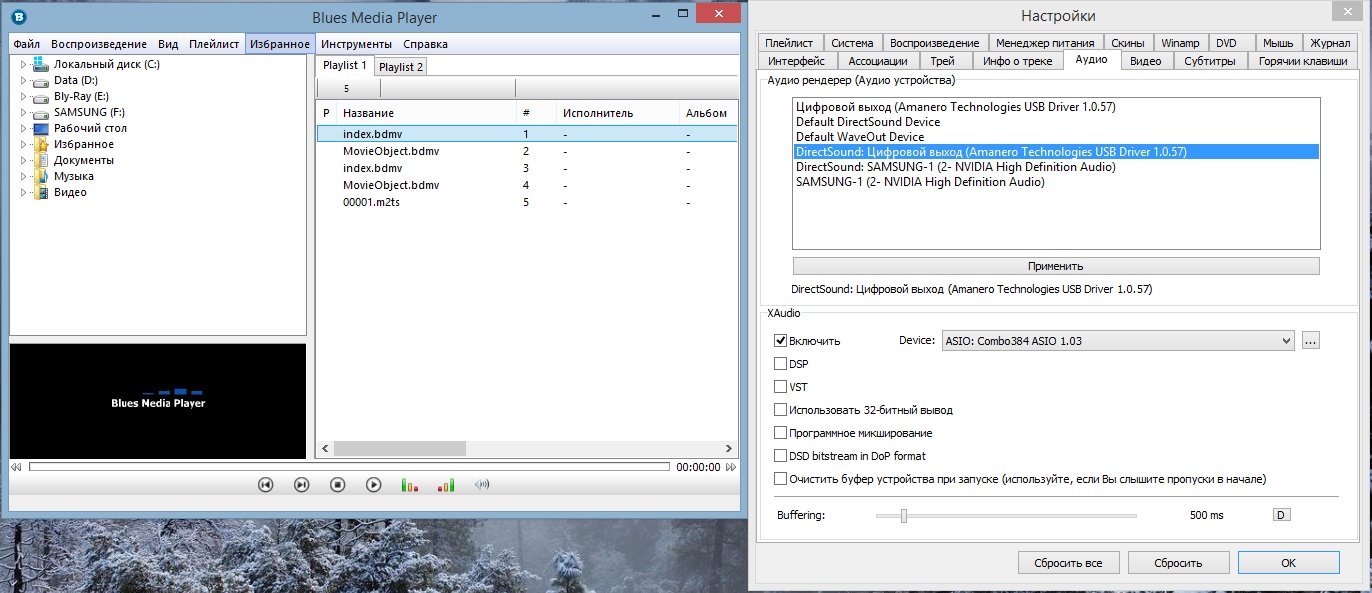The width and height of the screenshot is (1372, 593).
Task: Expand the Документы tree node
Action: tap(23, 160)
